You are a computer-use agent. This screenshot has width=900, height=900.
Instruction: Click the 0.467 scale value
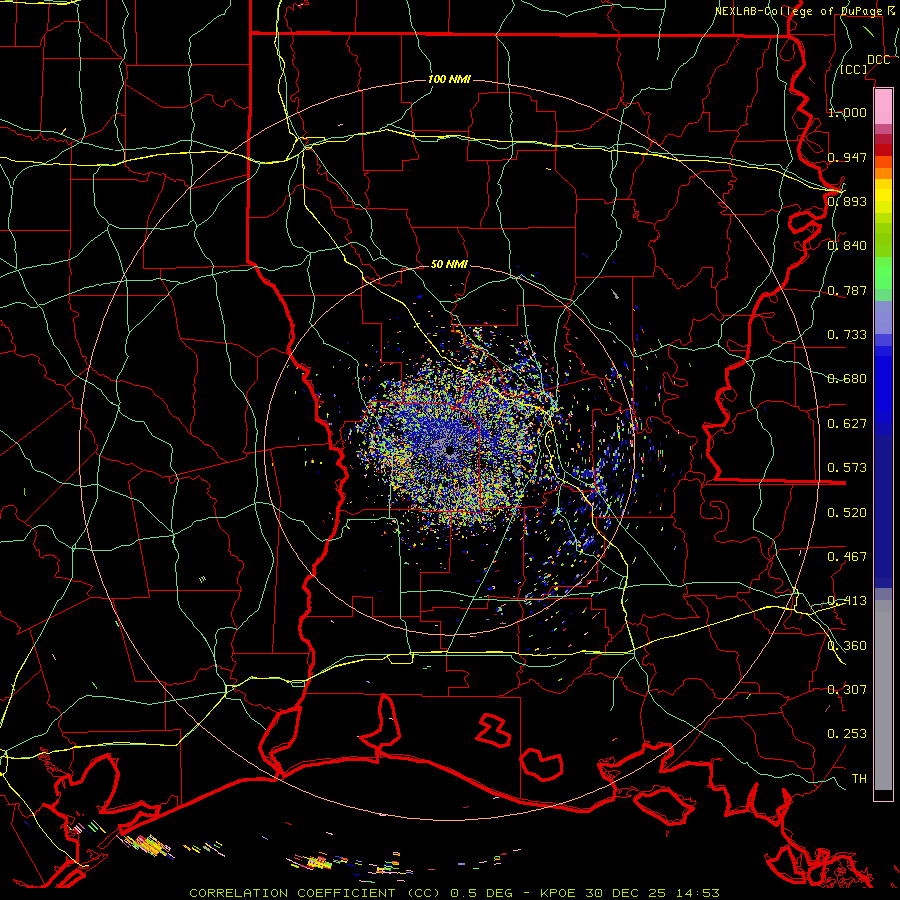847,557
